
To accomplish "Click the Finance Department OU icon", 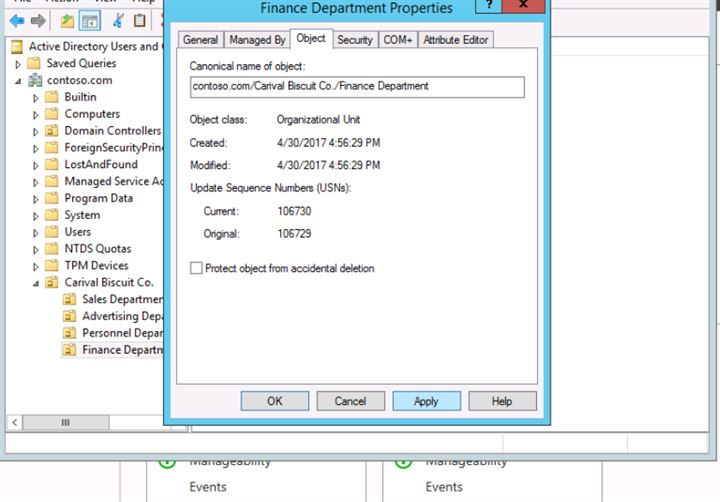I will [x=69, y=350].
